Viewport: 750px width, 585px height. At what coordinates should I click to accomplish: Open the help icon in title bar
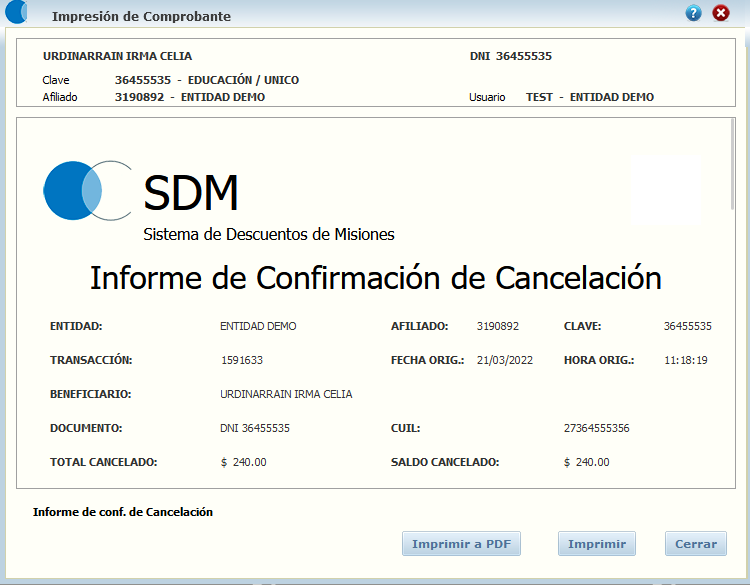[x=693, y=13]
